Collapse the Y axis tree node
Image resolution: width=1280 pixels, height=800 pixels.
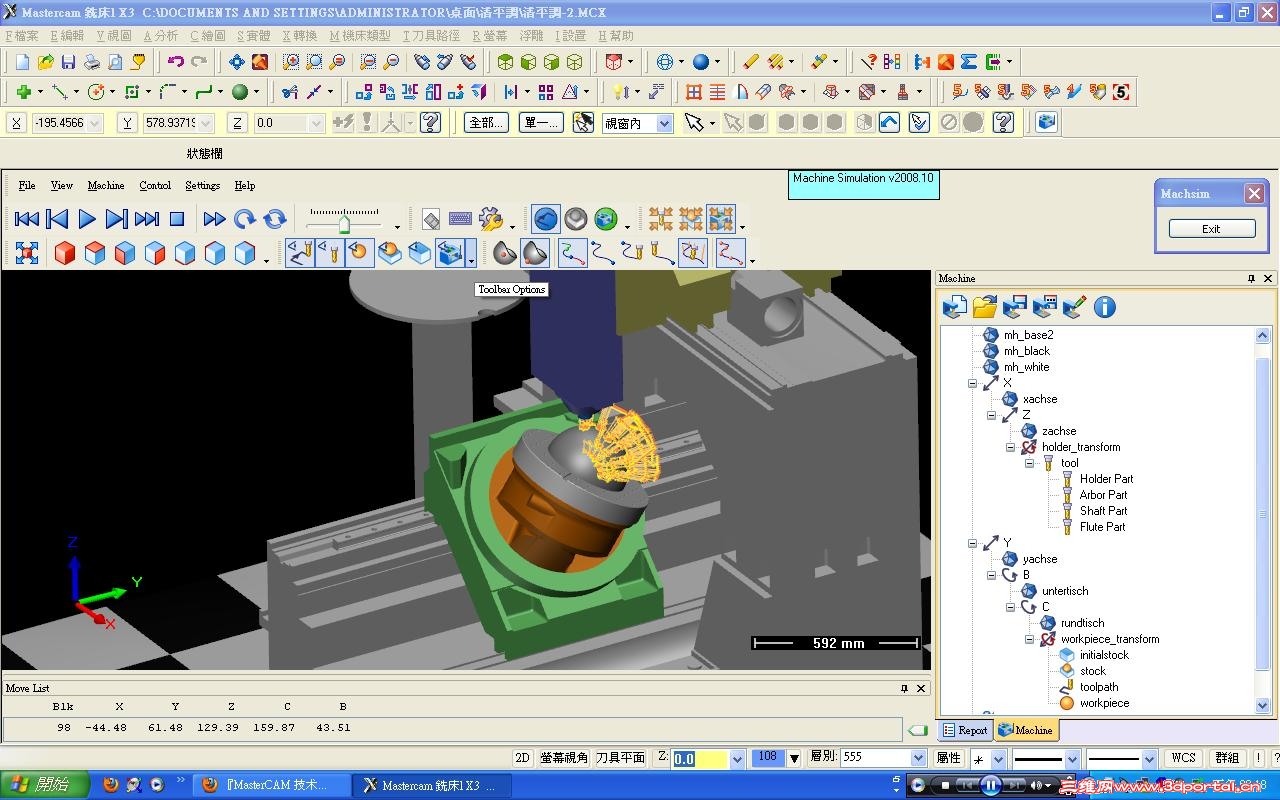click(x=972, y=543)
